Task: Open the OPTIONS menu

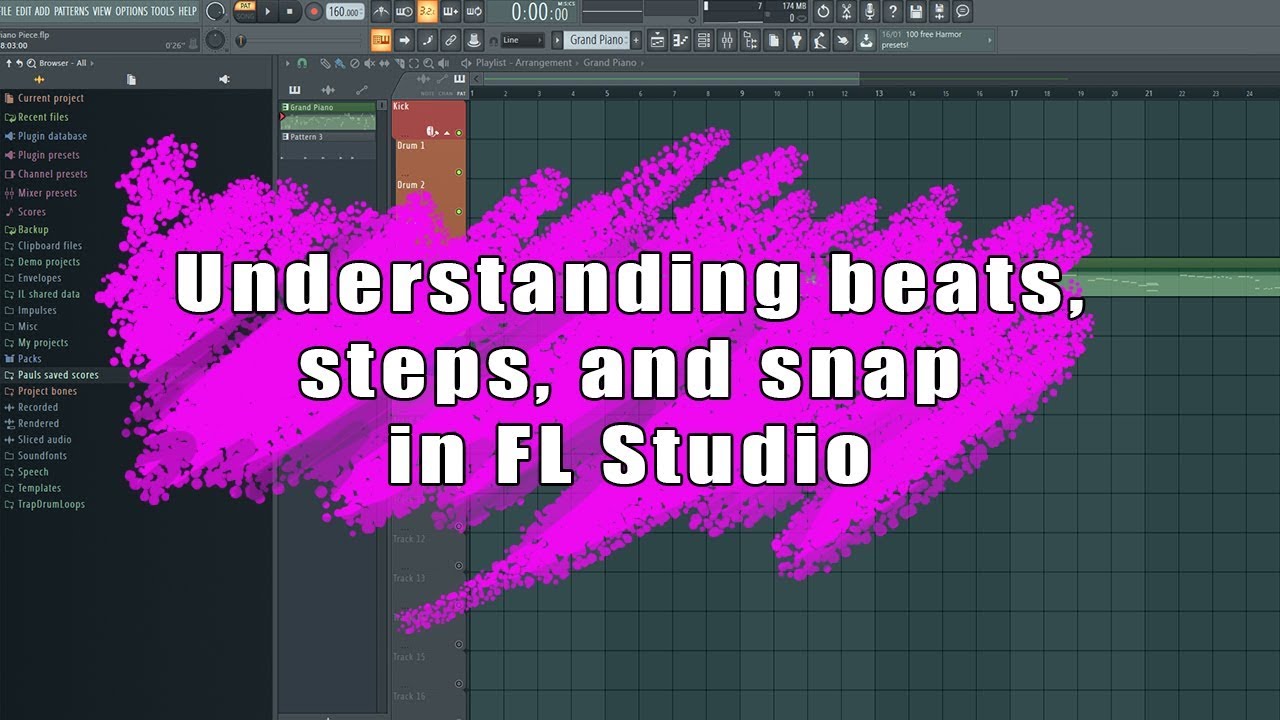Action: pos(131,11)
